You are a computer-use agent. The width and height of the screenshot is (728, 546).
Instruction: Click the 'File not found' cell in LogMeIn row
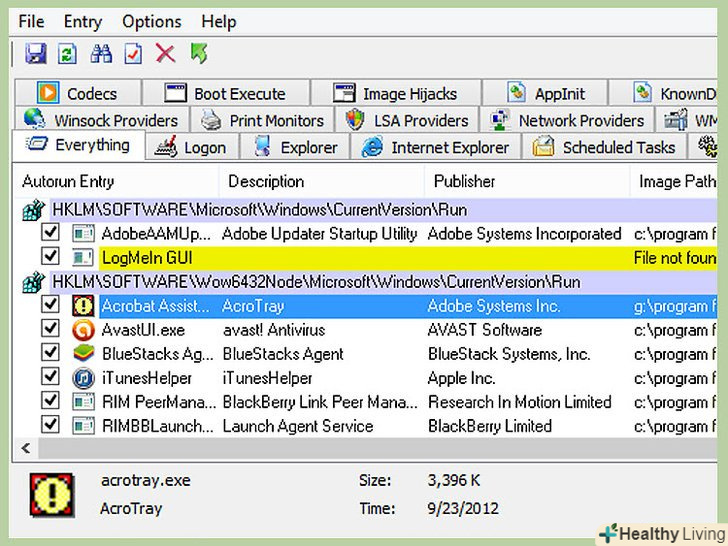click(x=675, y=258)
